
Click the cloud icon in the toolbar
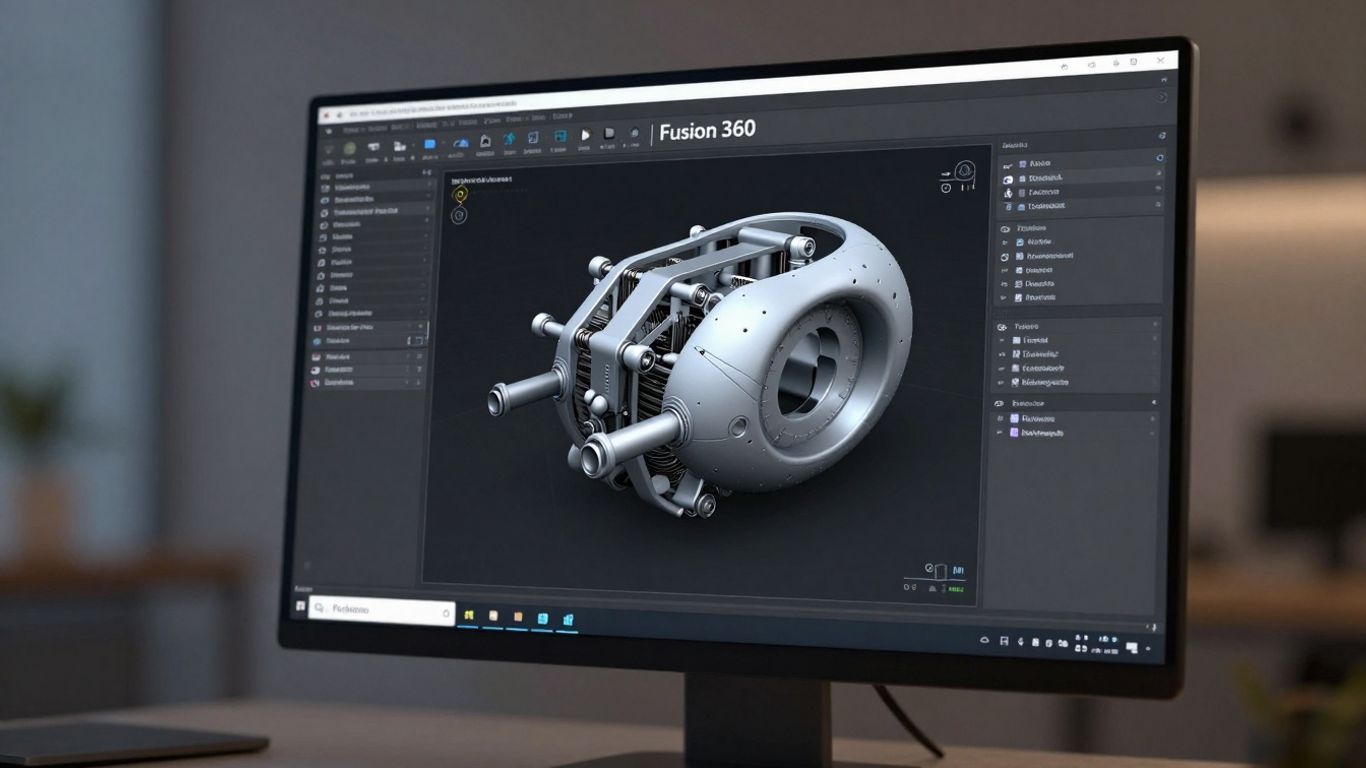tap(460, 145)
